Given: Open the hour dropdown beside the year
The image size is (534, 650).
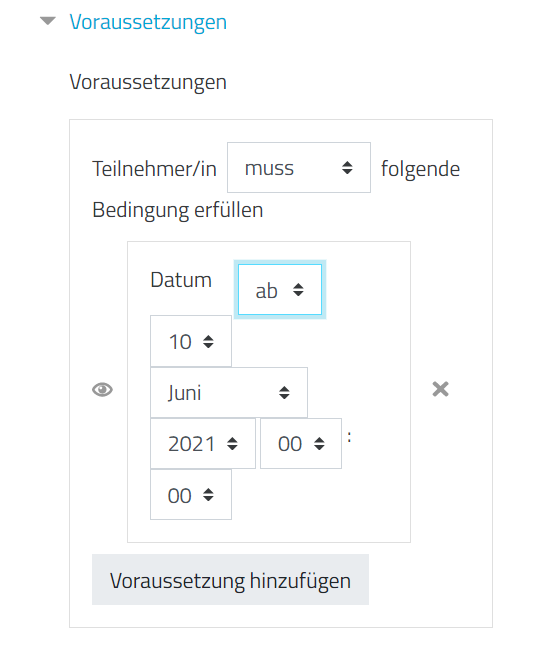Looking at the screenshot, I should pos(301,444).
